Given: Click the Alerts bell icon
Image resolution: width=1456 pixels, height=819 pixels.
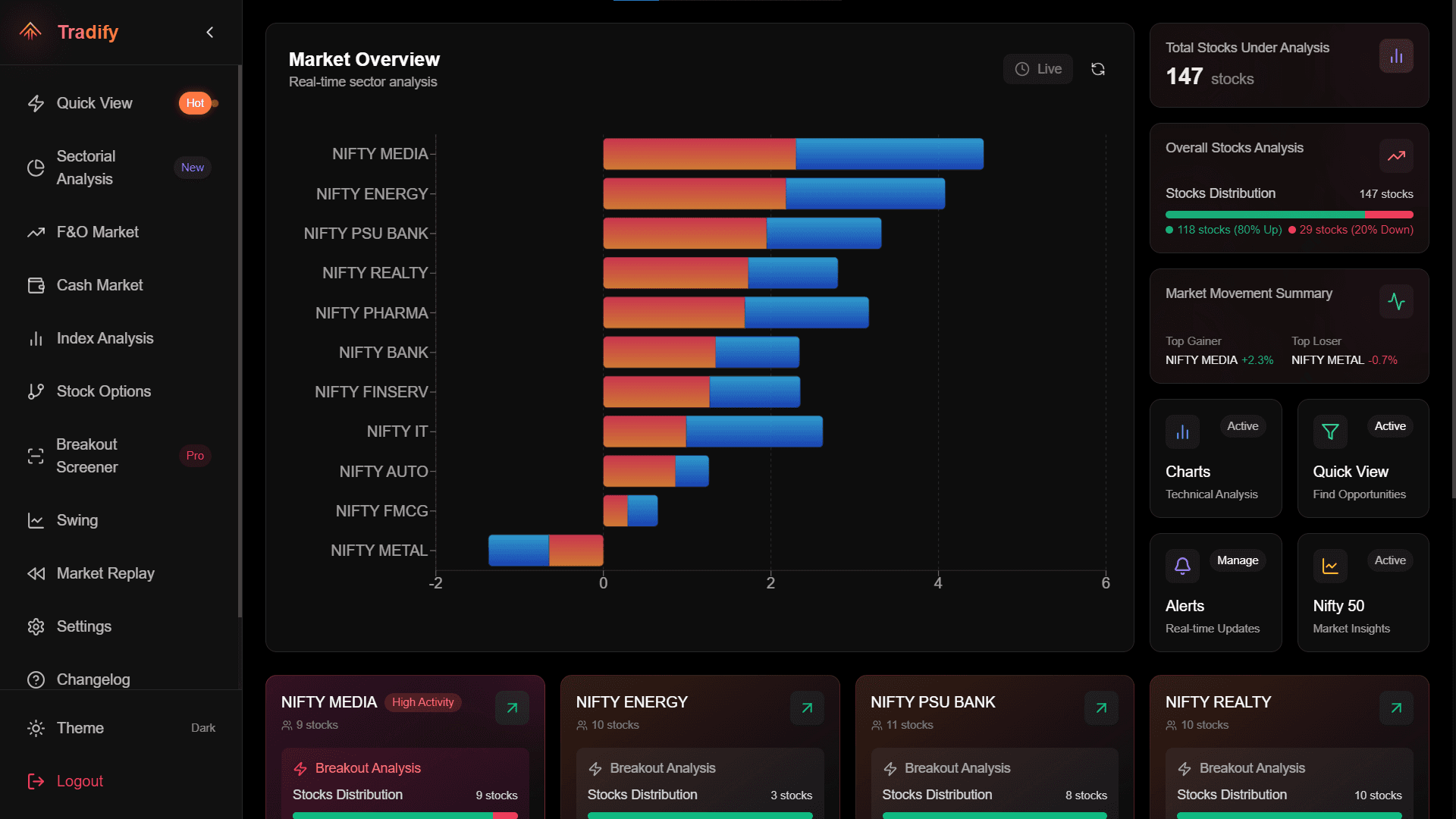Looking at the screenshot, I should pyautogui.click(x=1182, y=566).
